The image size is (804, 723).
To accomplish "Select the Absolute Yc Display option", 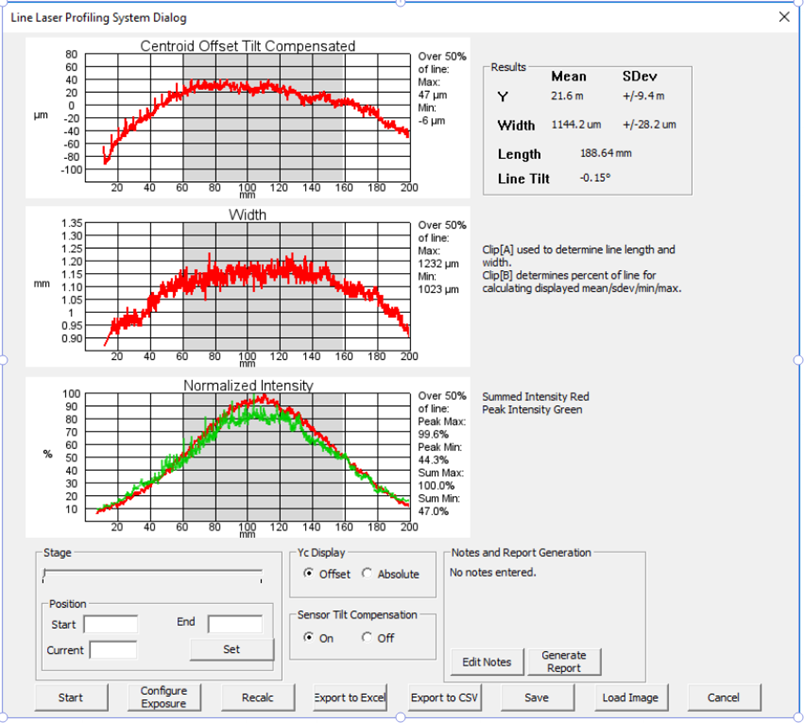I will click(x=367, y=574).
